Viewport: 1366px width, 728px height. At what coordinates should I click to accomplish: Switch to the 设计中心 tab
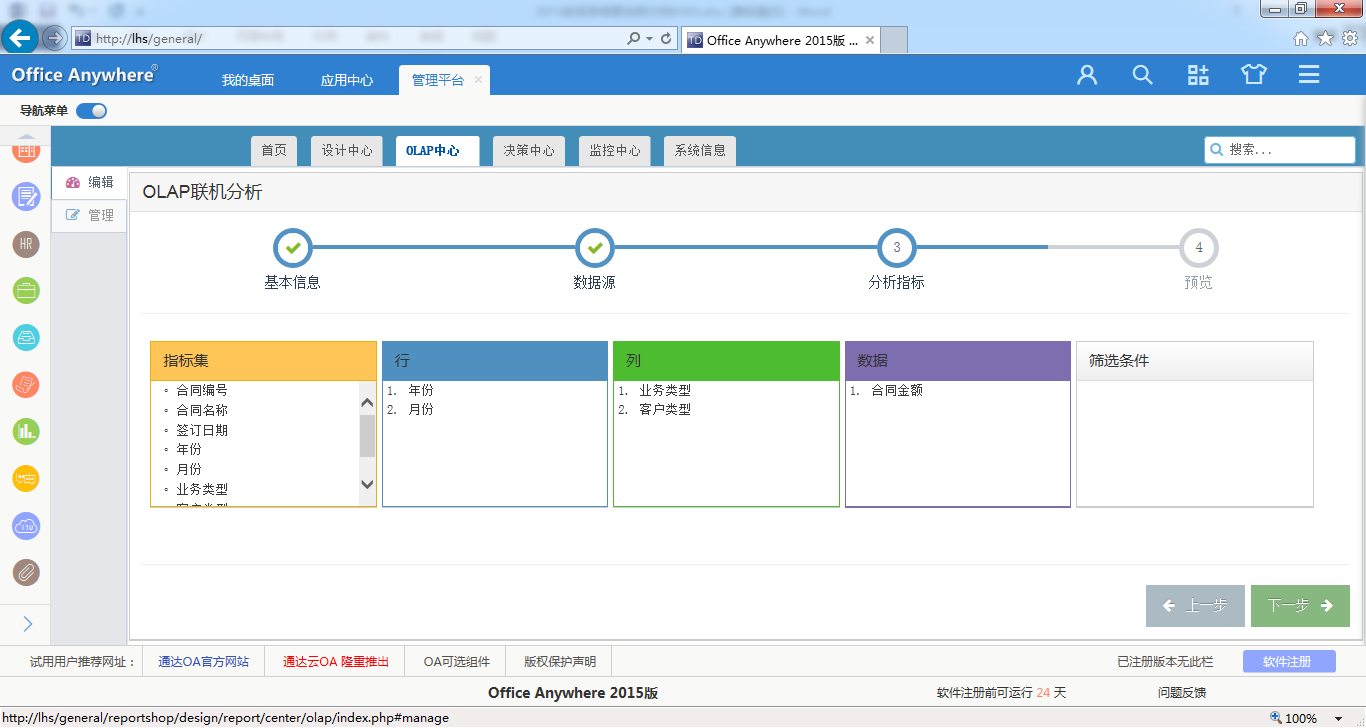(x=347, y=151)
